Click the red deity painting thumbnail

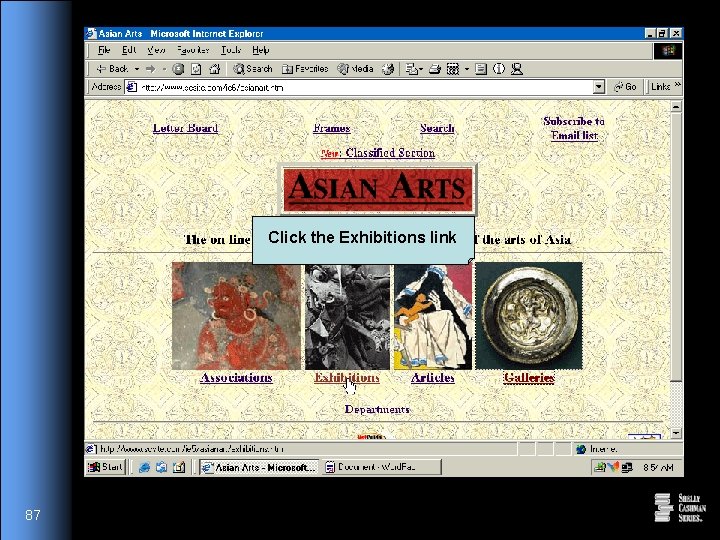[236, 316]
